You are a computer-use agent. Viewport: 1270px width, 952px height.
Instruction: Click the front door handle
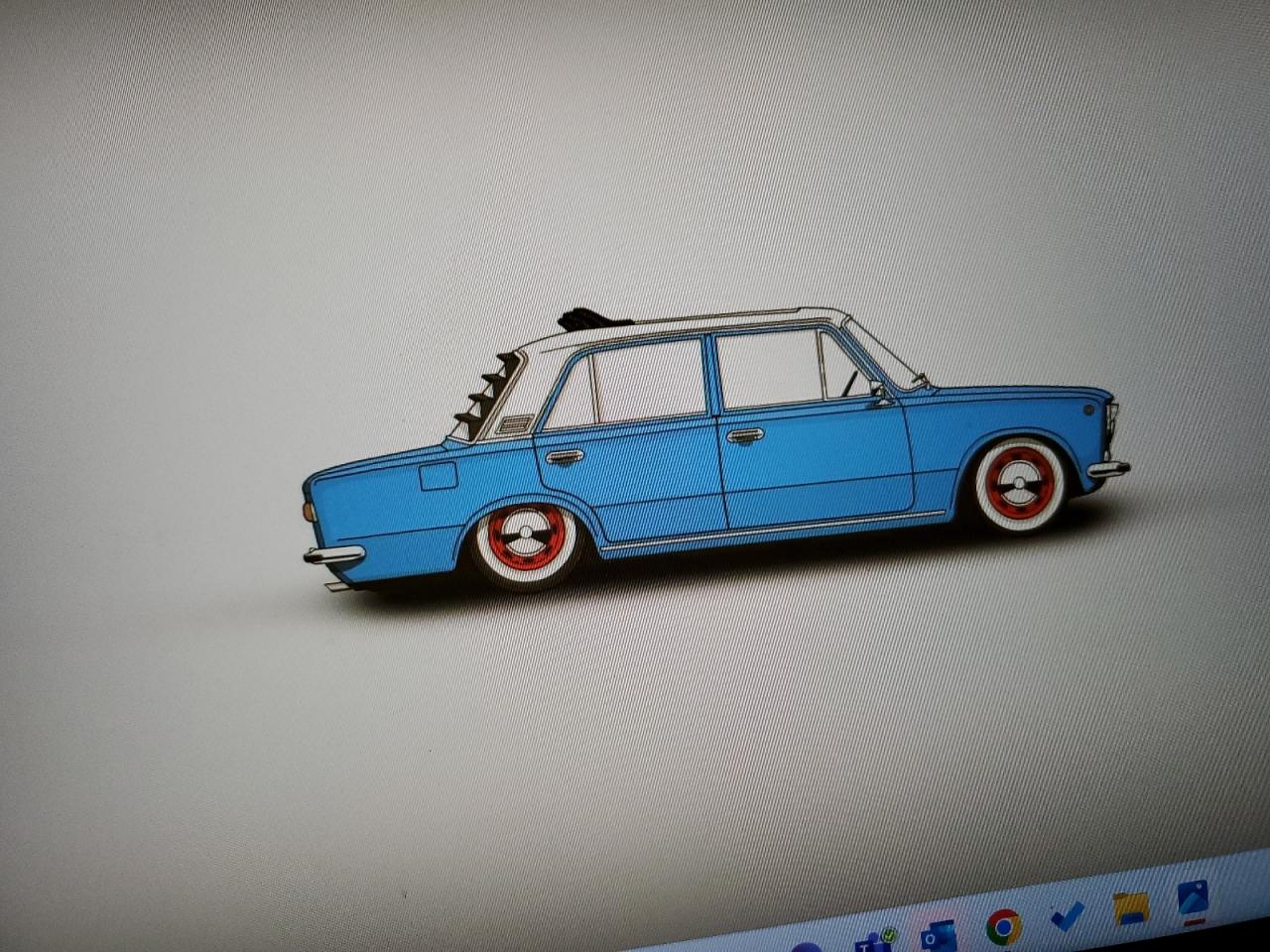[744, 435]
